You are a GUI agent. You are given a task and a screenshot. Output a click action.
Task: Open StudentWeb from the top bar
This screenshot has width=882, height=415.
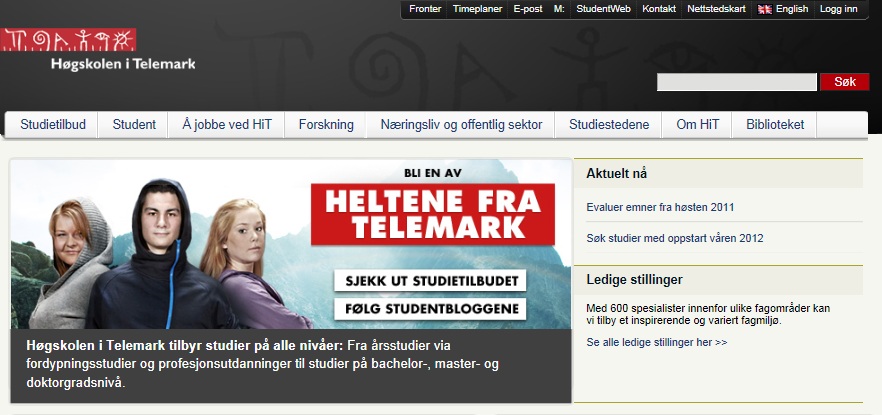tap(600, 9)
